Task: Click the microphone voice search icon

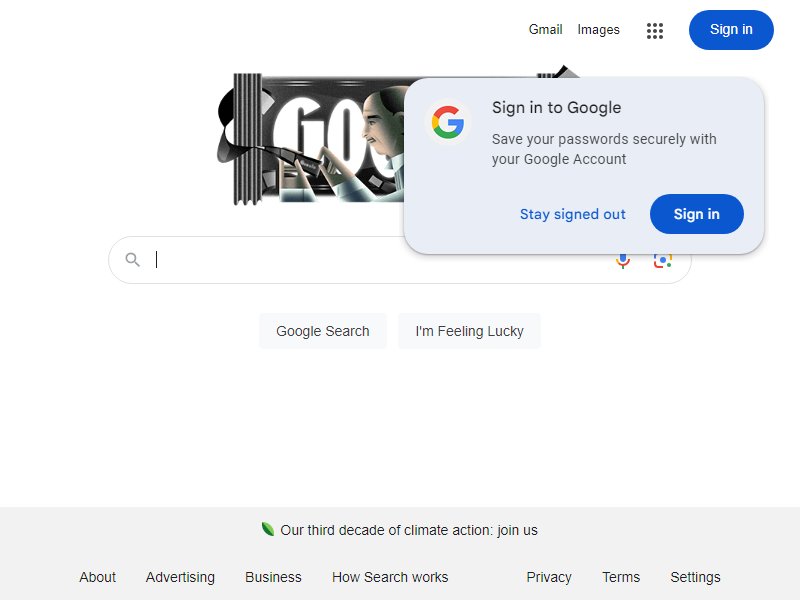Action: [623, 261]
